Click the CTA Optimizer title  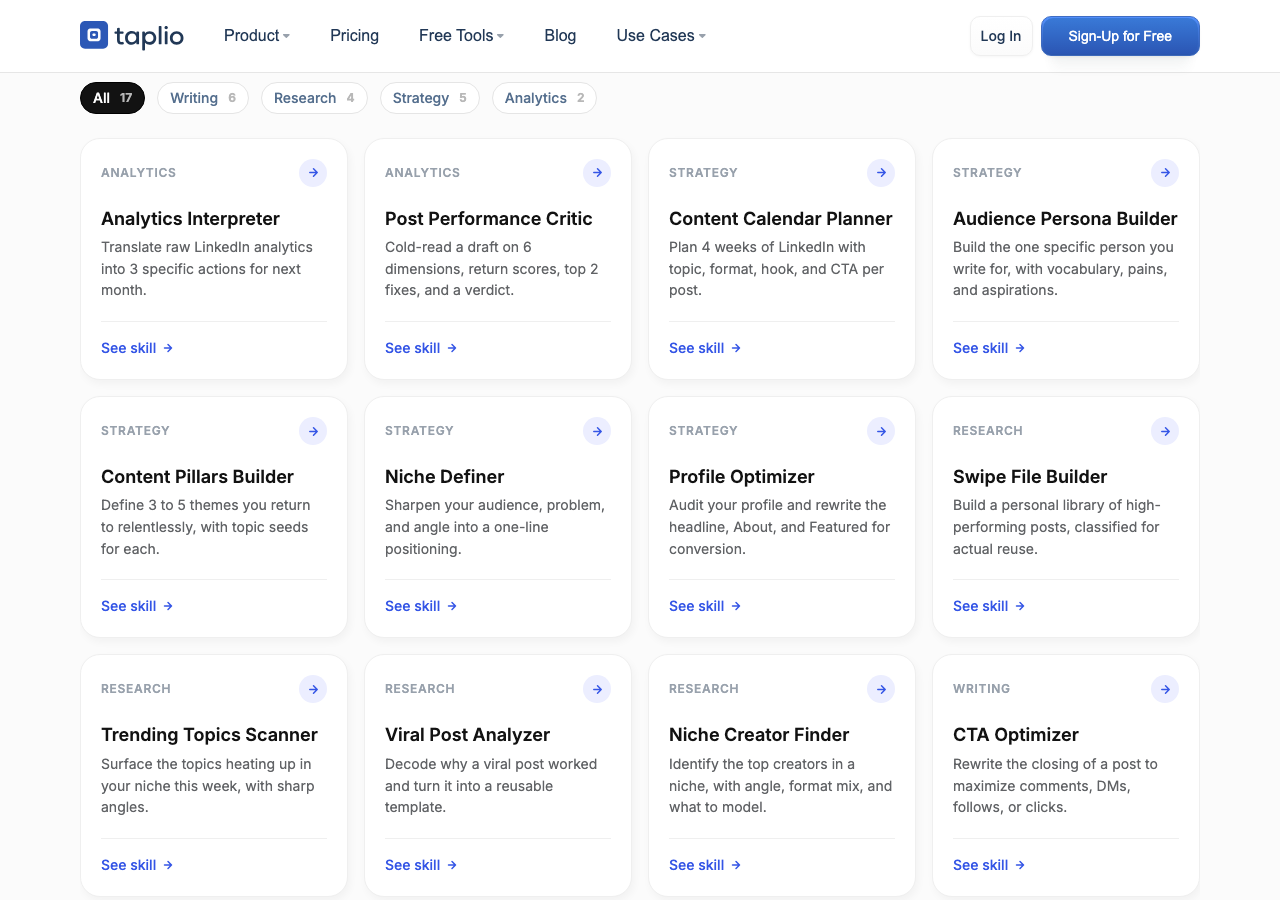click(x=1016, y=735)
